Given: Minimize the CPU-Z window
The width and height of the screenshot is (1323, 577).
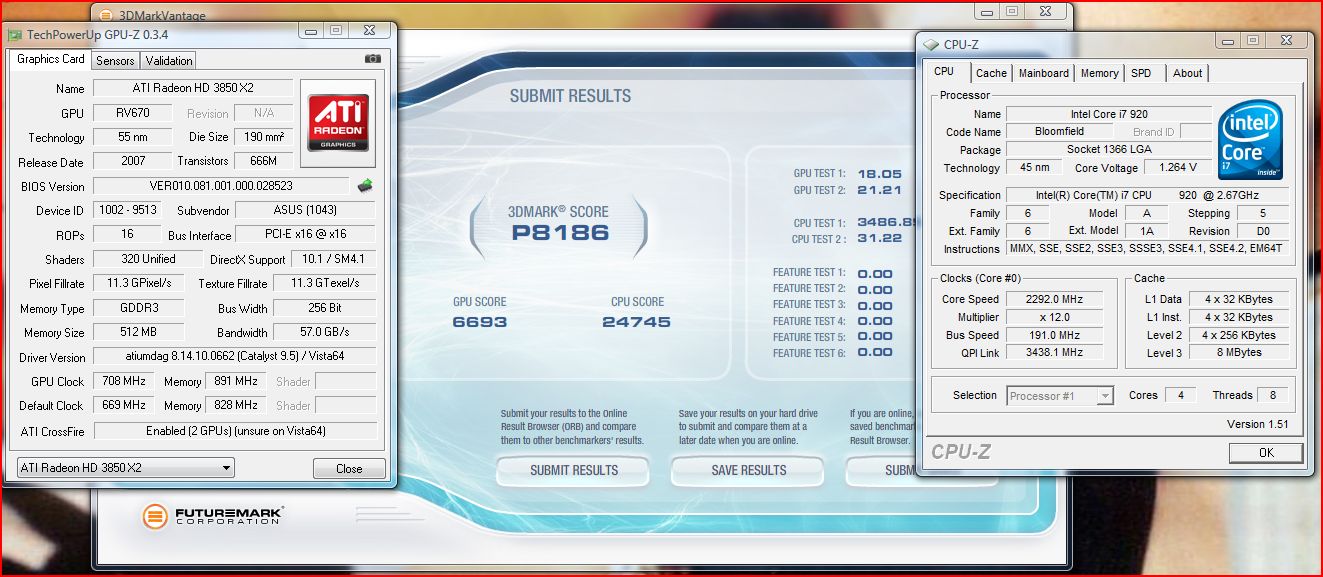Looking at the screenshot, I should pos(1228,40).
